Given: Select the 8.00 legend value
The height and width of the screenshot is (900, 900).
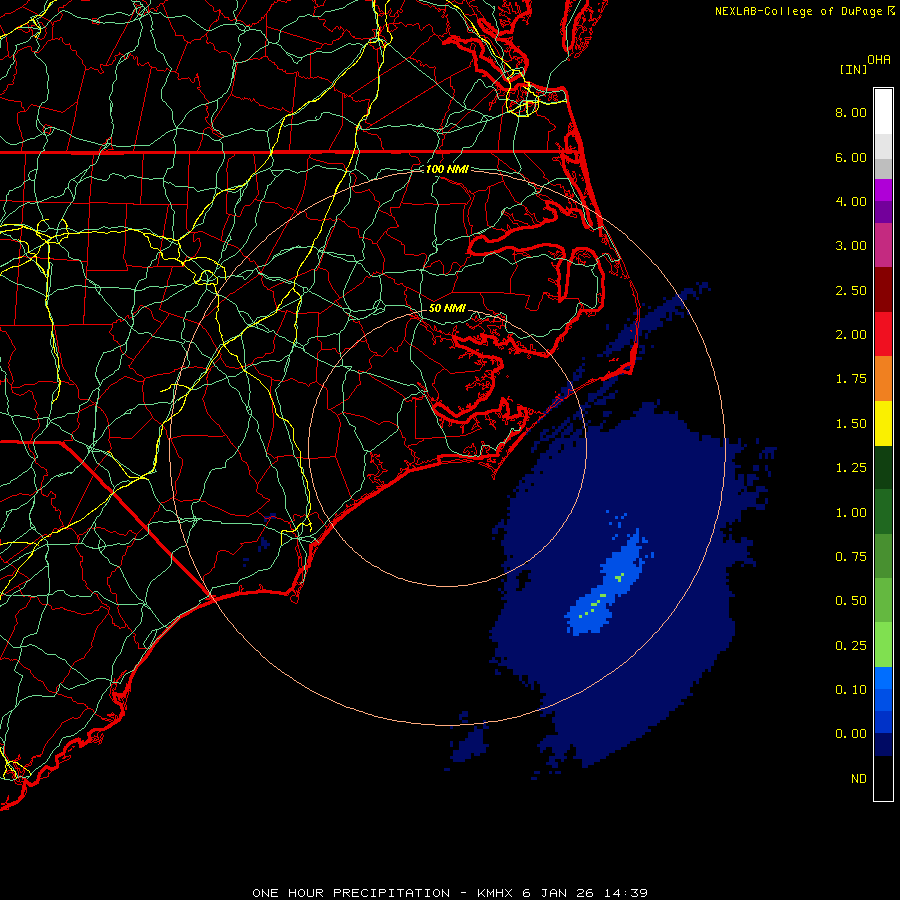Looking at the screenshot, I should (851, 112).
